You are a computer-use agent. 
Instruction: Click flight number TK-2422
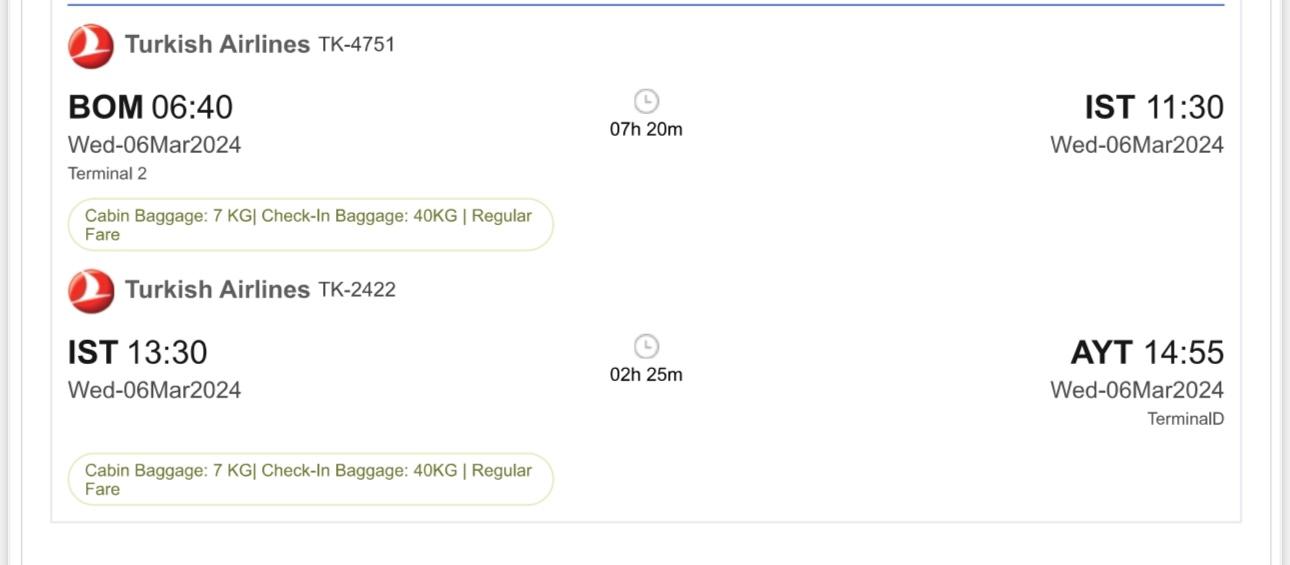click(357, 290)
